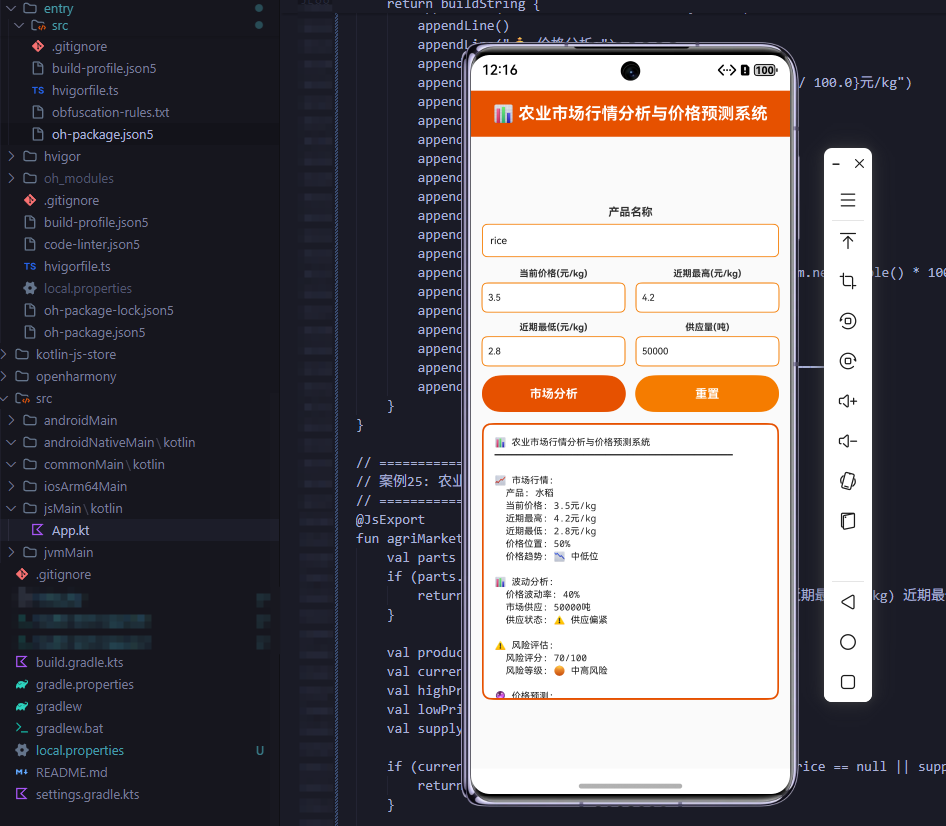Collapse the entry folder
This screenshot has height=826, width=946.
tap(11, 8)
